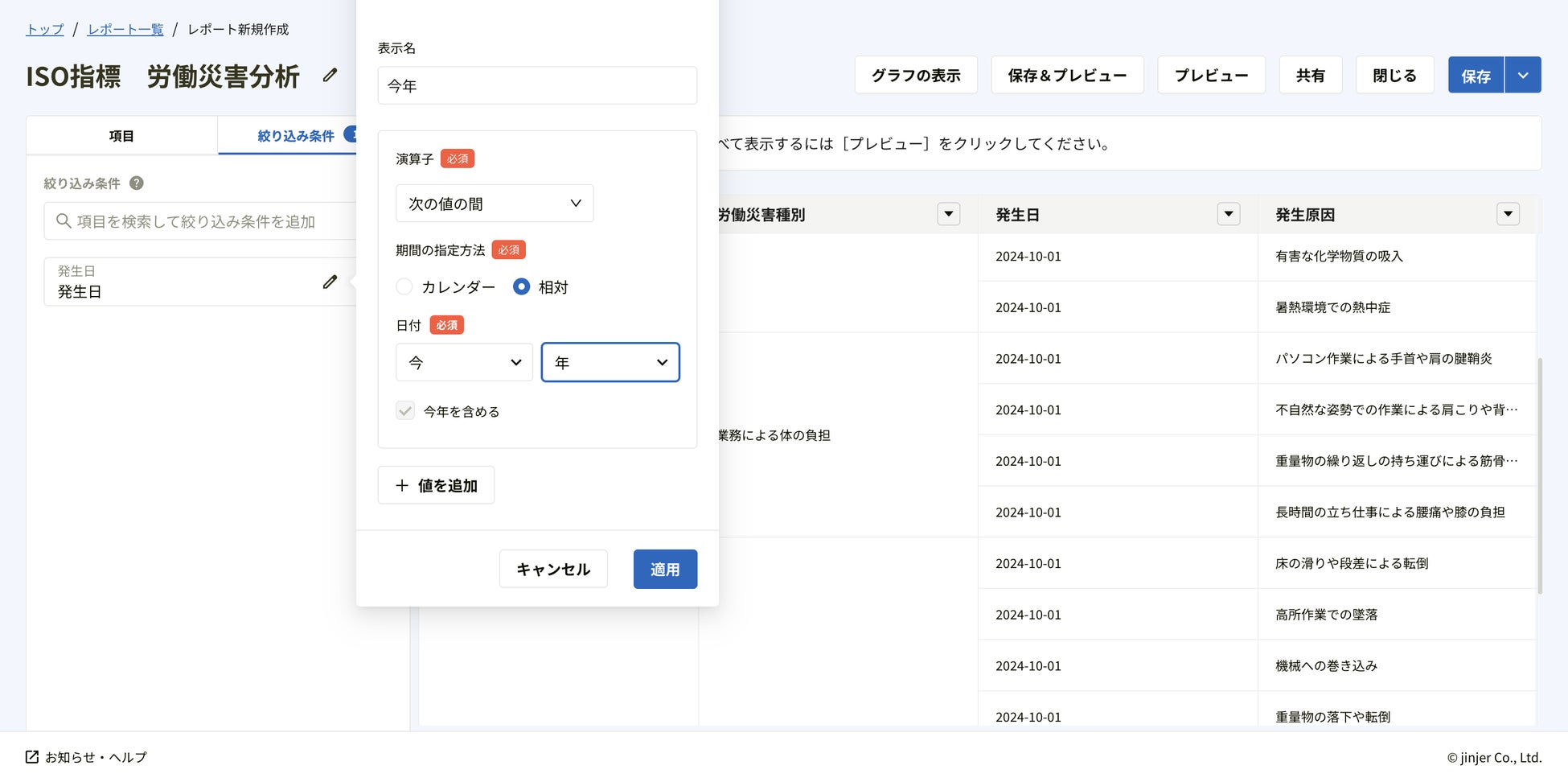The height and width of the screenshot is (782, 1568).
Task: Open the 発生日 column filter arrow
Action: coord(1228,214)
